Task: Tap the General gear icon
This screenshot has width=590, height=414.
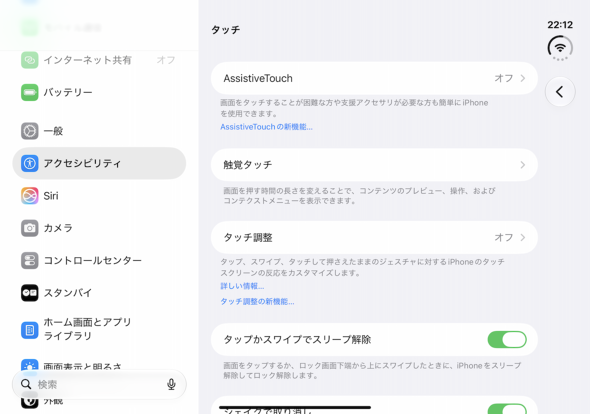Action: tap(29, 131)
